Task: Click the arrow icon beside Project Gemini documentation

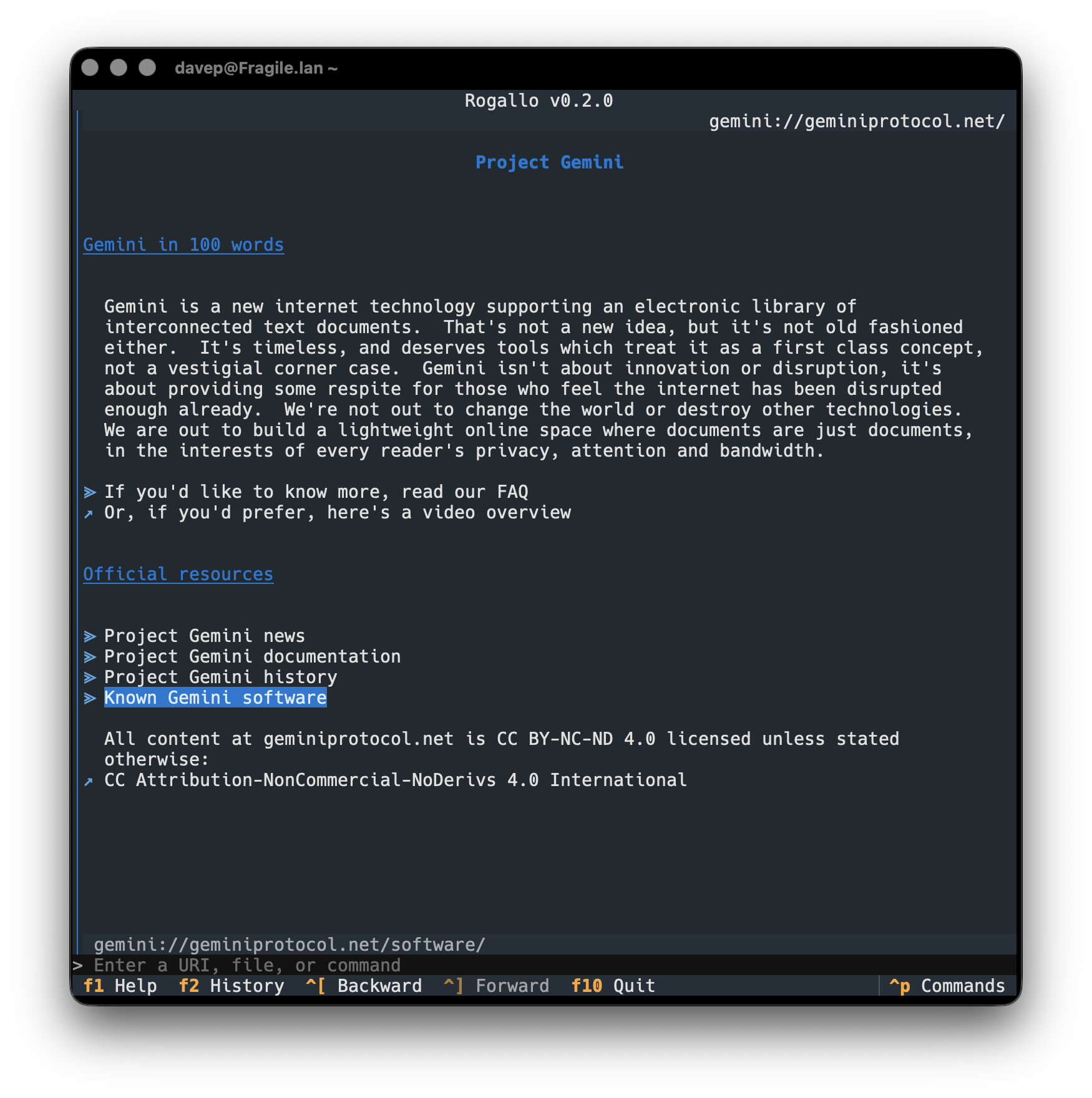Action: click(x=90, y=657)
